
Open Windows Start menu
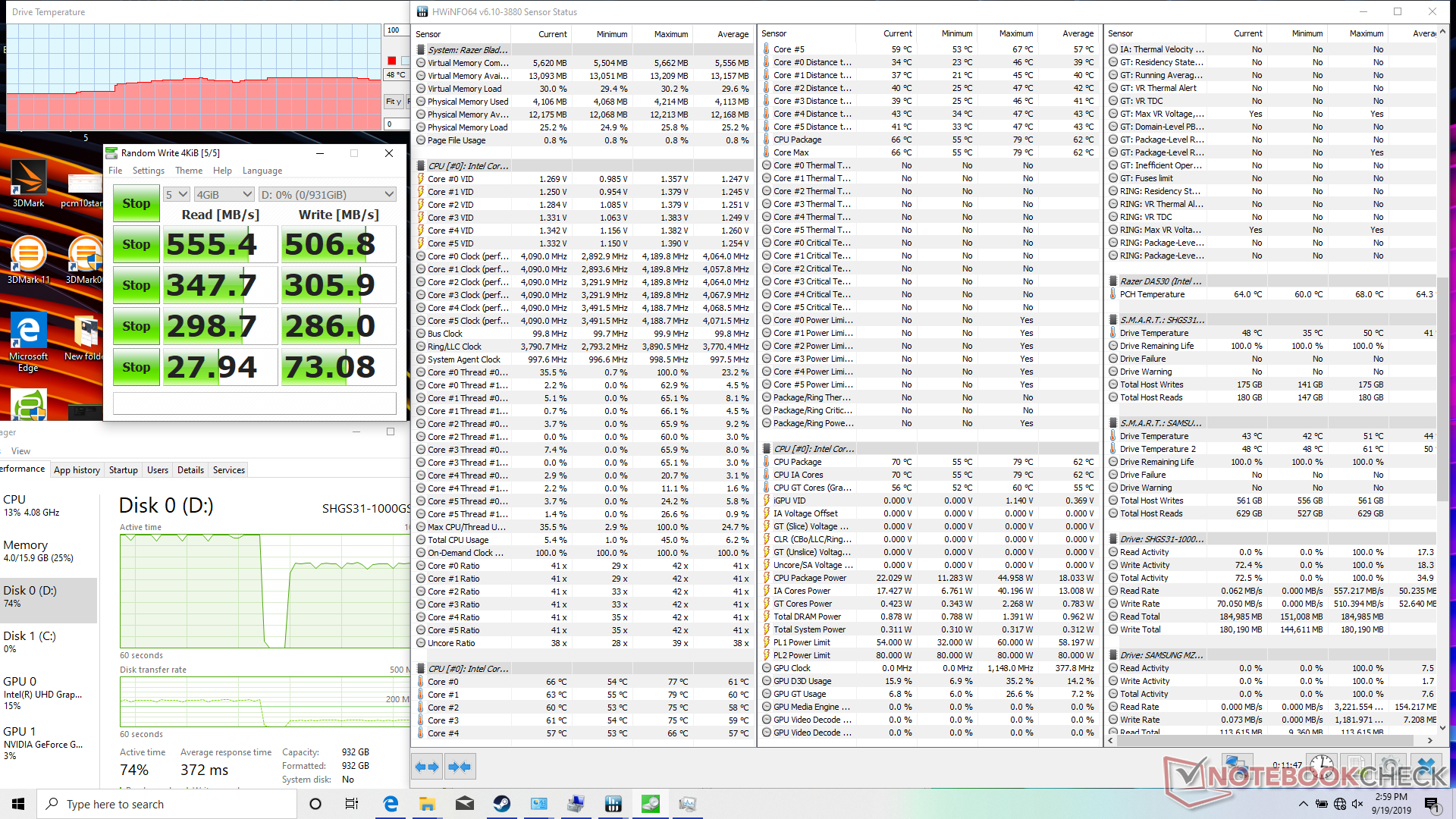click(18, 804)
